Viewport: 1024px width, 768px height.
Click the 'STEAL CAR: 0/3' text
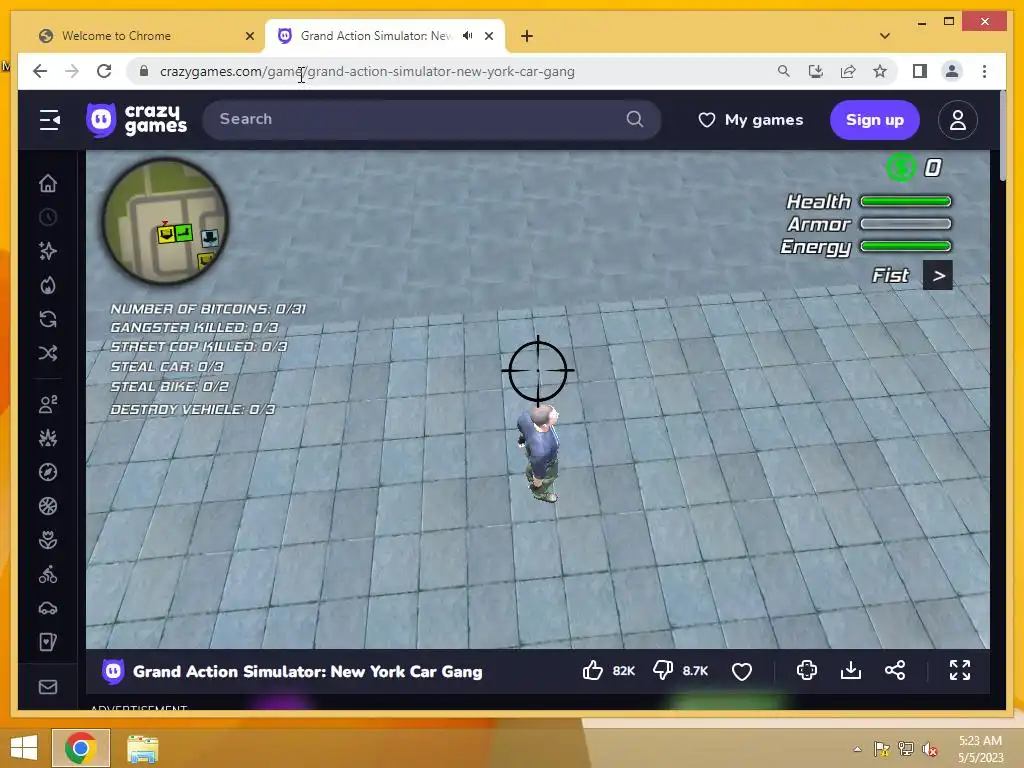(167, 367)
